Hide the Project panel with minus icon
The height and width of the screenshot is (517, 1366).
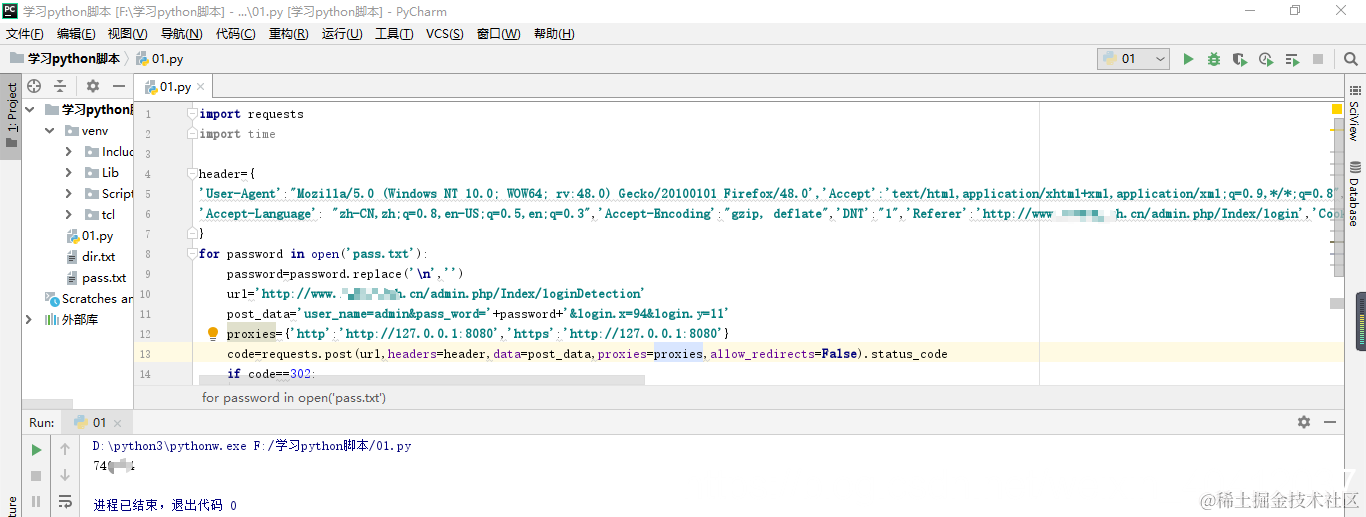click(x=119, y=86)
